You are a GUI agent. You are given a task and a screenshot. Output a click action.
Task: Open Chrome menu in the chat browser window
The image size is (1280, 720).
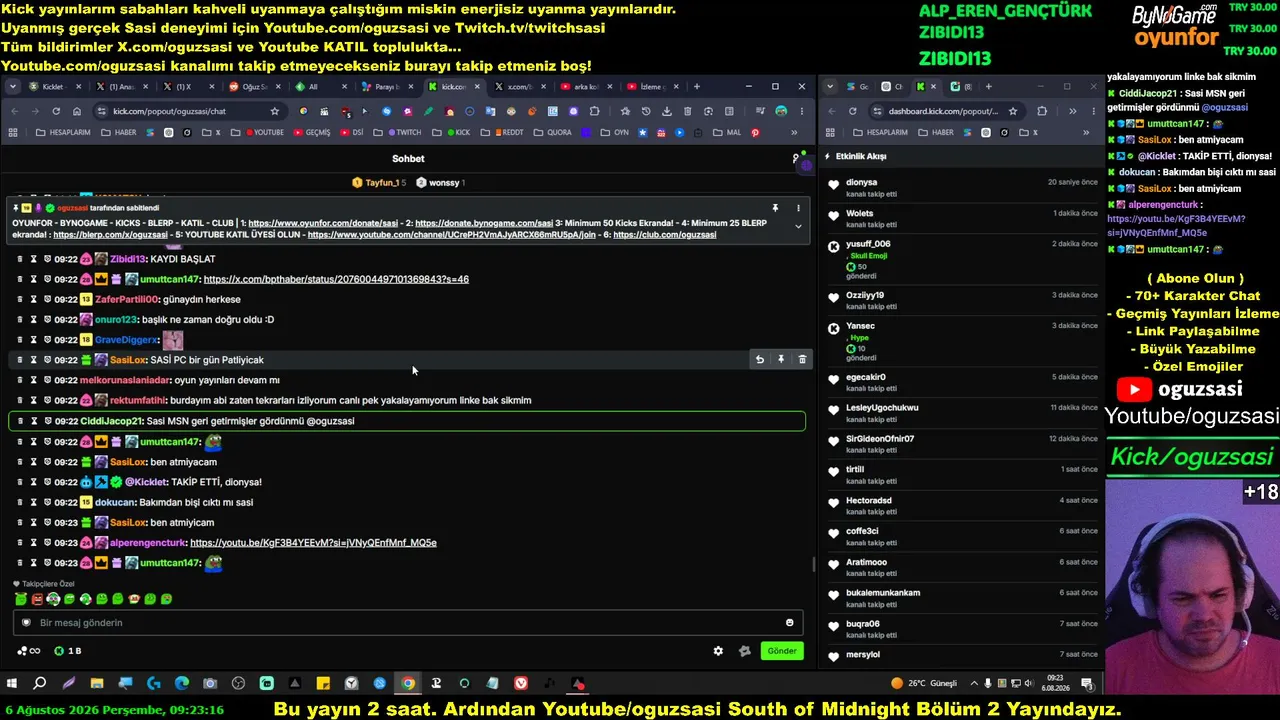click(803, 111)
